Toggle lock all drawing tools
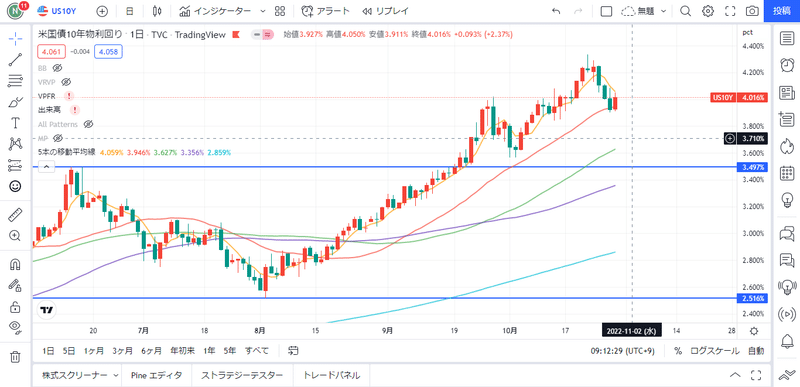Screen dimensions: 800x387 pos(15,306)
